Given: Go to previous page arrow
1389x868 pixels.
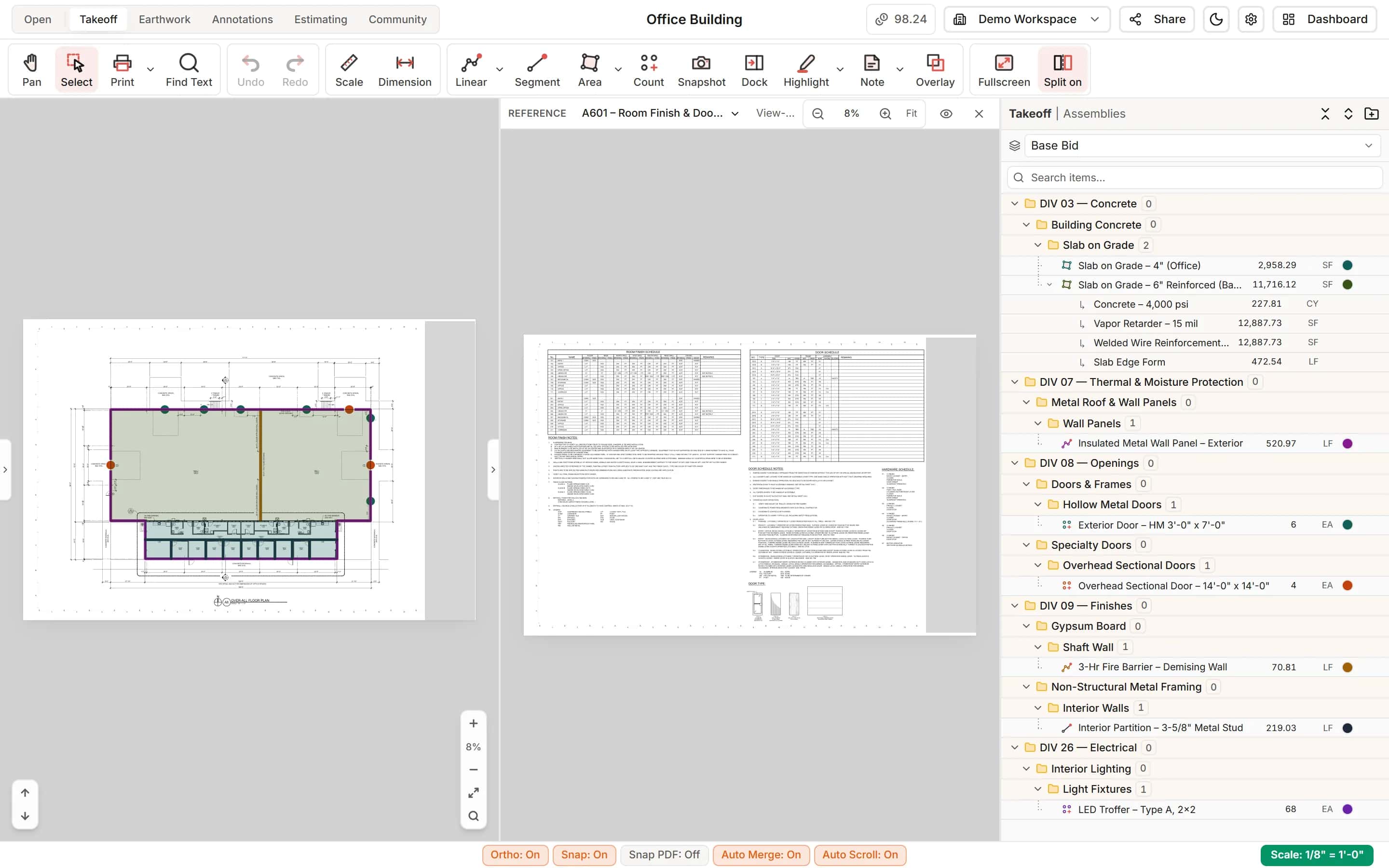Looking at the screenshot, I should [25, 793].
